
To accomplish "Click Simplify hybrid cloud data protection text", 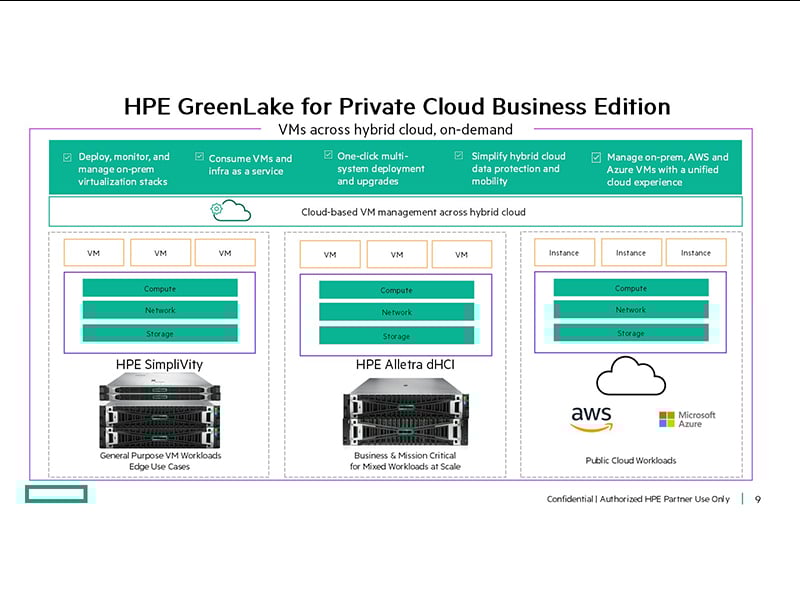I will (518, 168).
